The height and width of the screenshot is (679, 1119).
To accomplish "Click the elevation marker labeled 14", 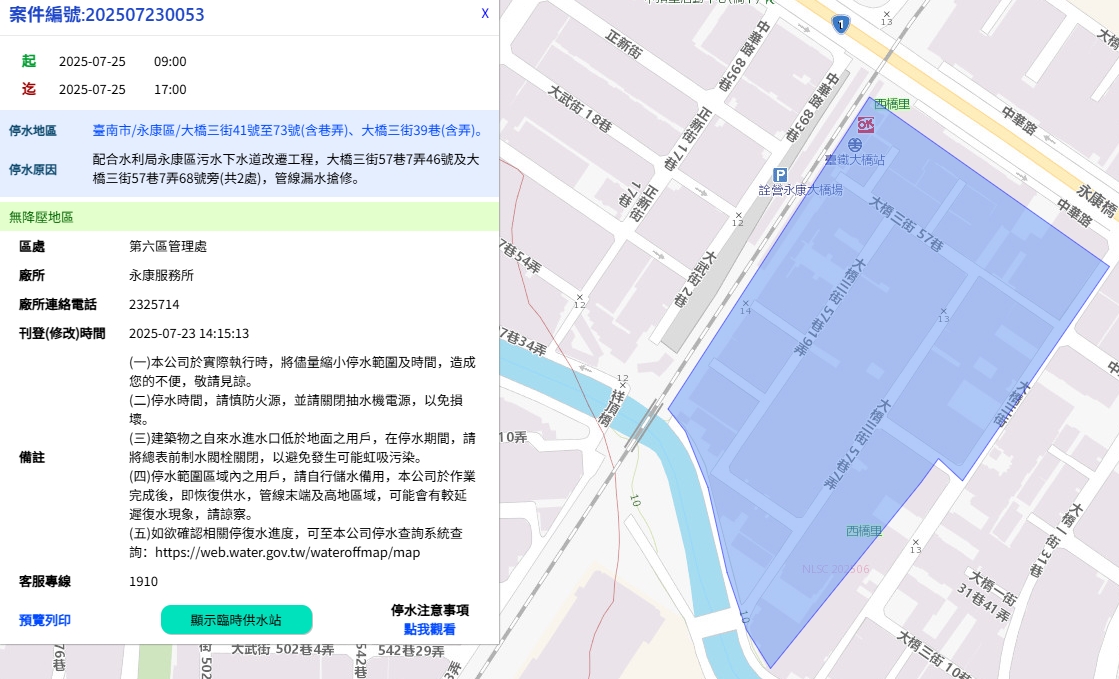I will point(745,311).
